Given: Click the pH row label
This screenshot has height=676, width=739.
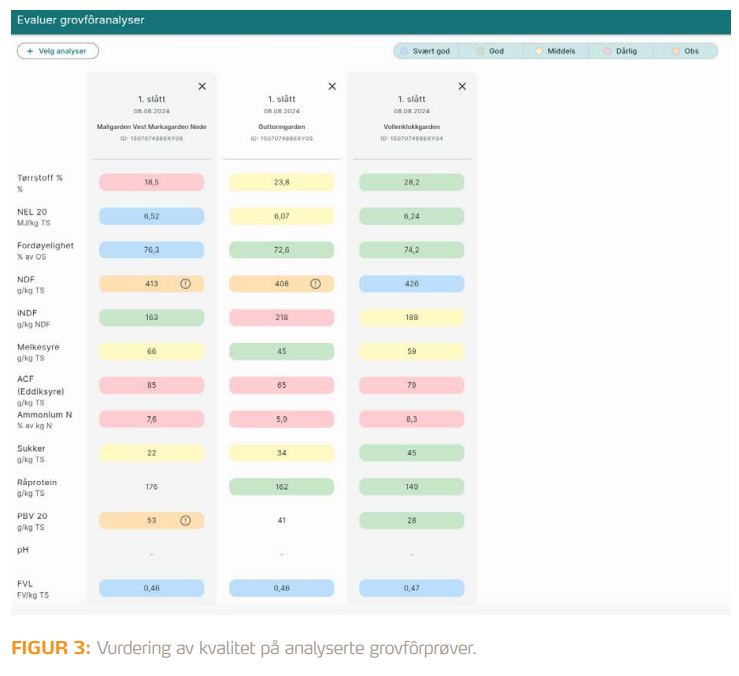Looking at the screenshot, I should [x=23, y=550].
